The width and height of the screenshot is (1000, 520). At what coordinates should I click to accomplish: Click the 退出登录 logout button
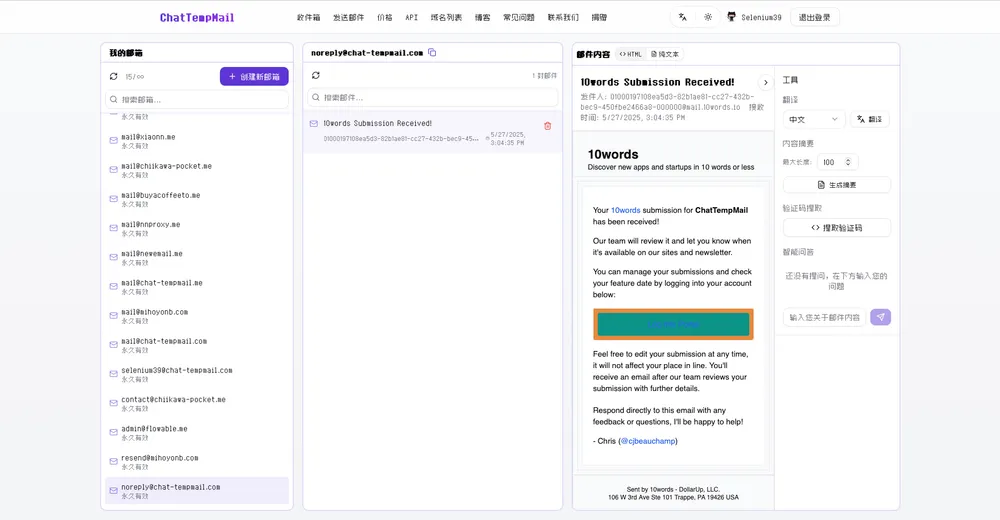pos(814,17)
